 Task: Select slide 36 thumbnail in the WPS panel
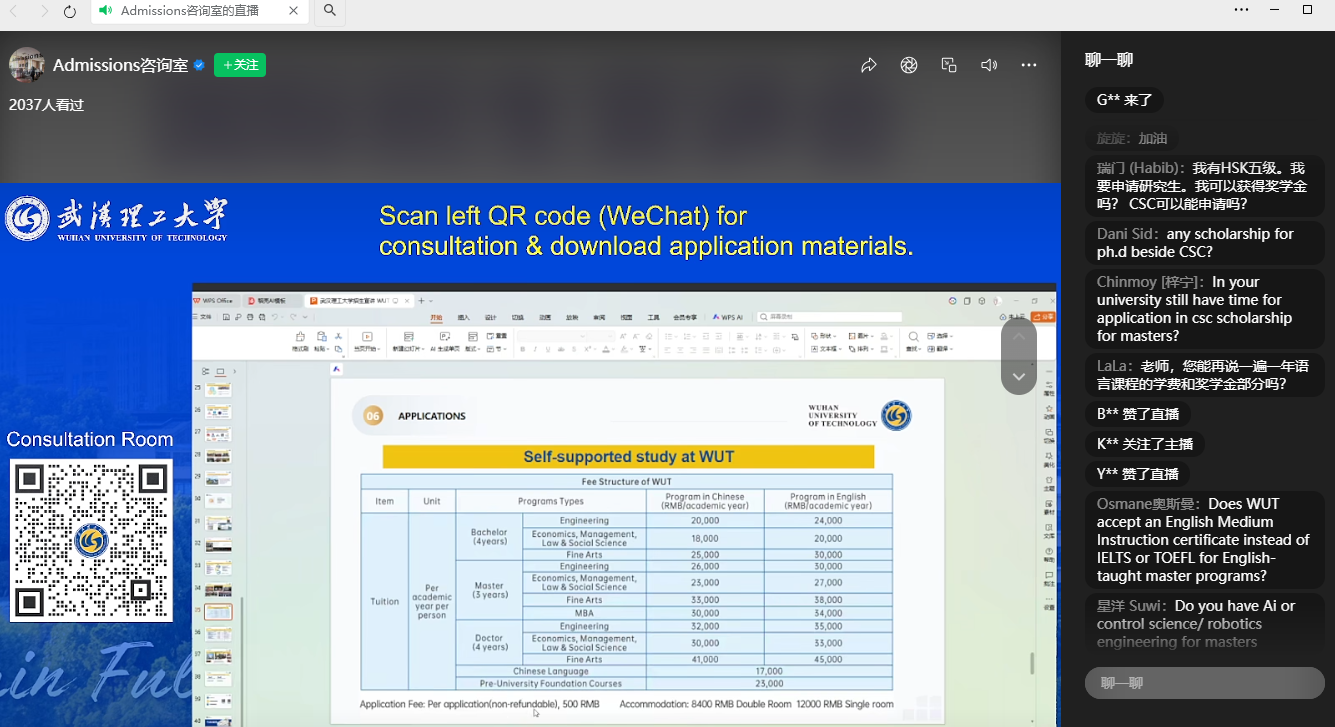(218, 634)
